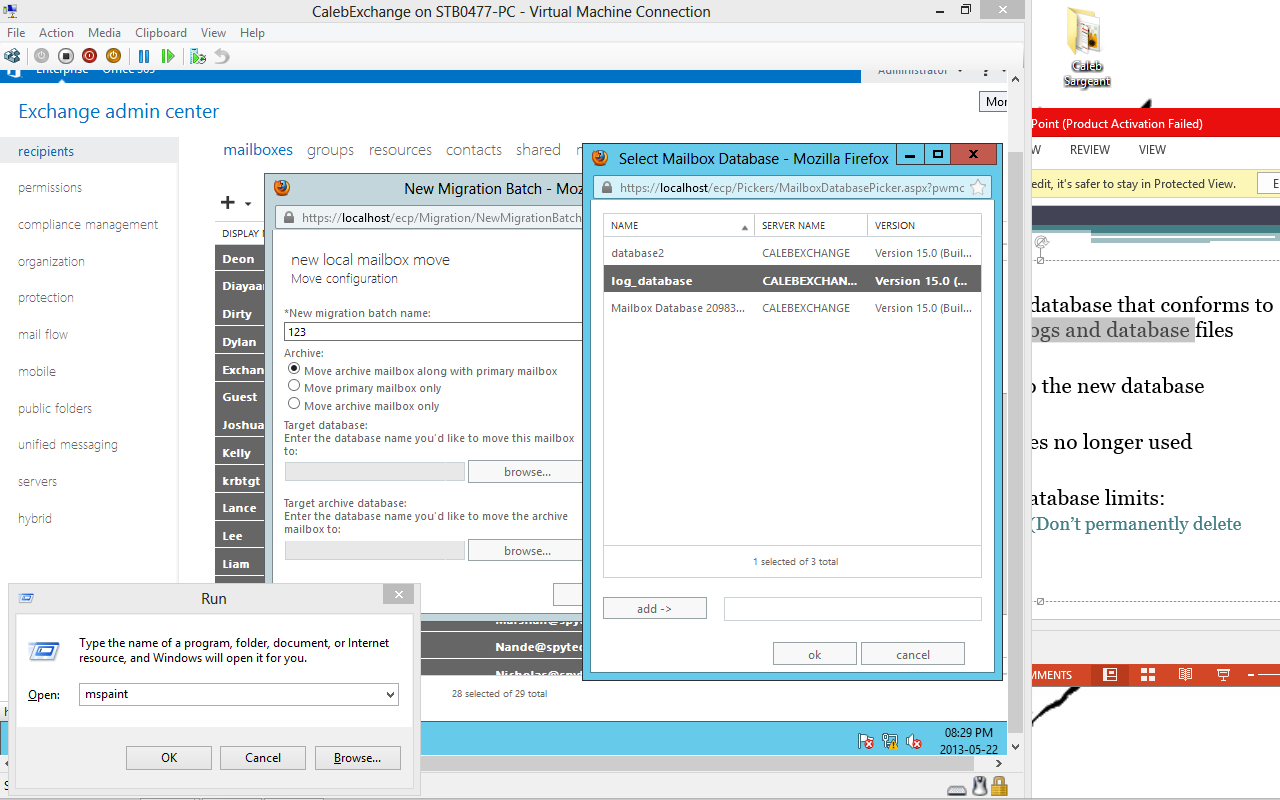Switch to the resources tab

point(400,150)
